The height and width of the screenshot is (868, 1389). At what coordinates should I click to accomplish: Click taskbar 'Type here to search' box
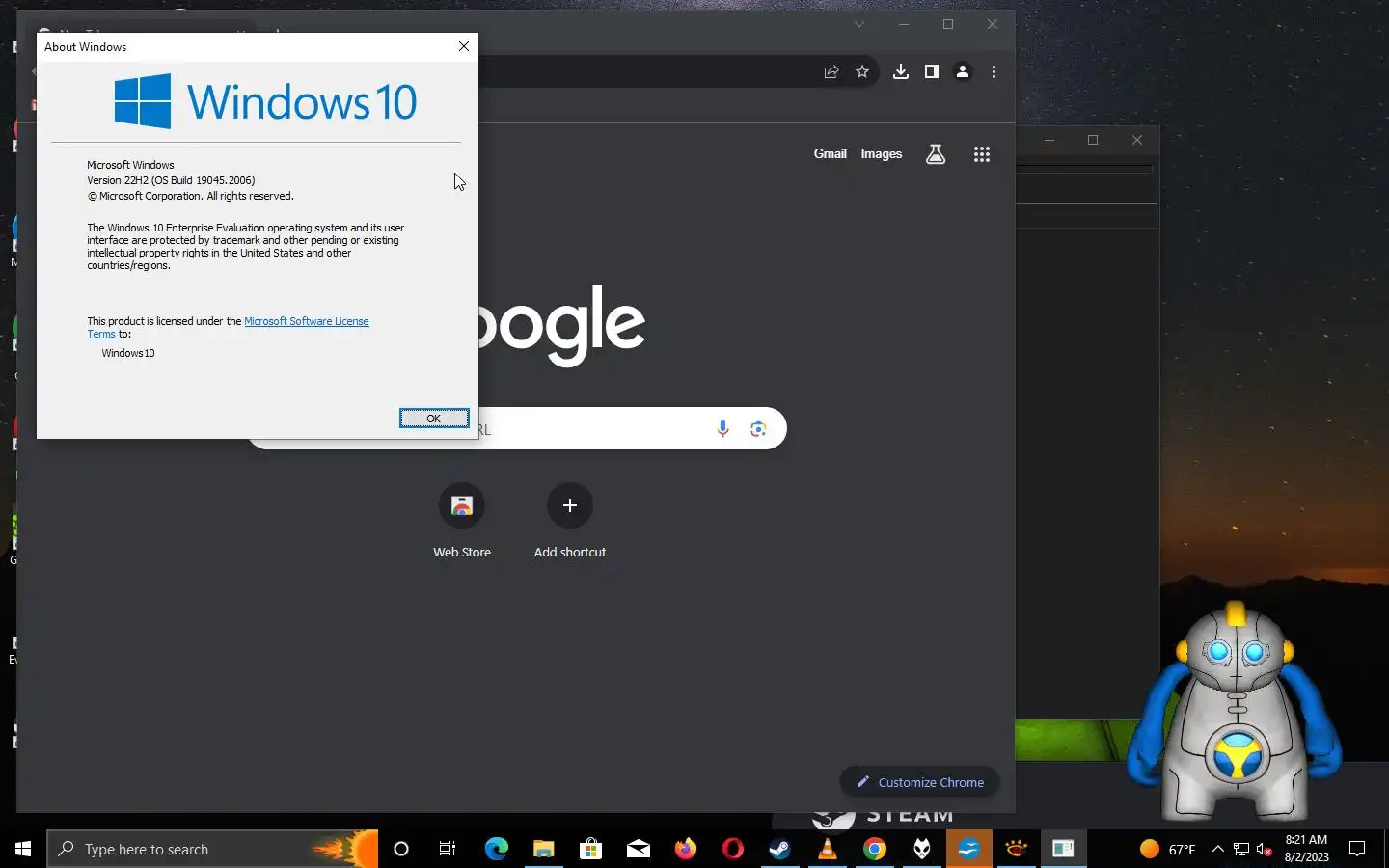[x=212, y=849]
